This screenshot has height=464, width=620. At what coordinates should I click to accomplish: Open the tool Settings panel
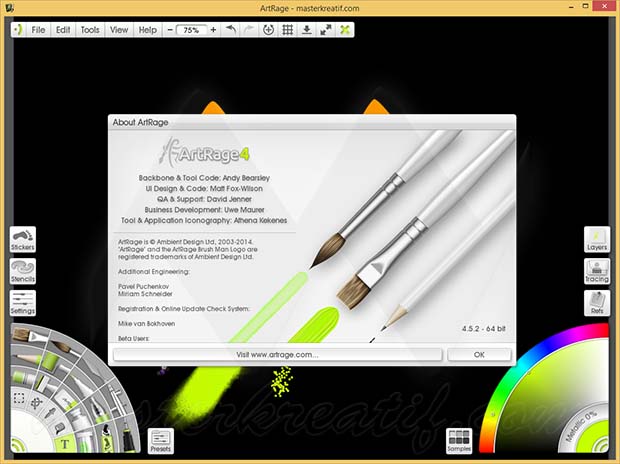23,303
